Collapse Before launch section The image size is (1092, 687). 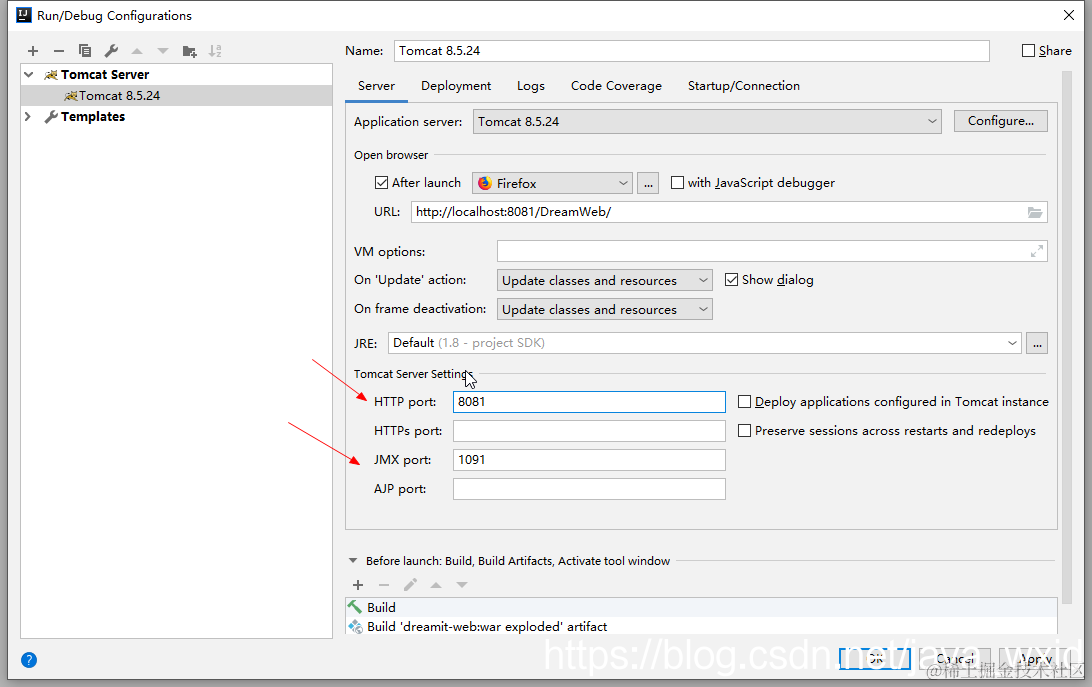coord(353,560)
